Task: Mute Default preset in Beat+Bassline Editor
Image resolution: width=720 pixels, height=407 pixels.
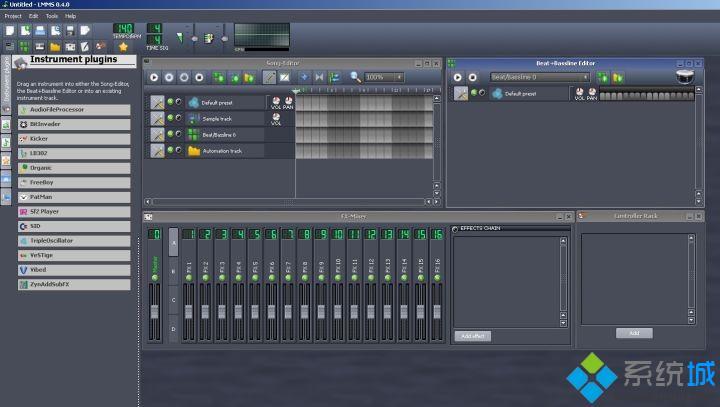Action: [474, 92]
